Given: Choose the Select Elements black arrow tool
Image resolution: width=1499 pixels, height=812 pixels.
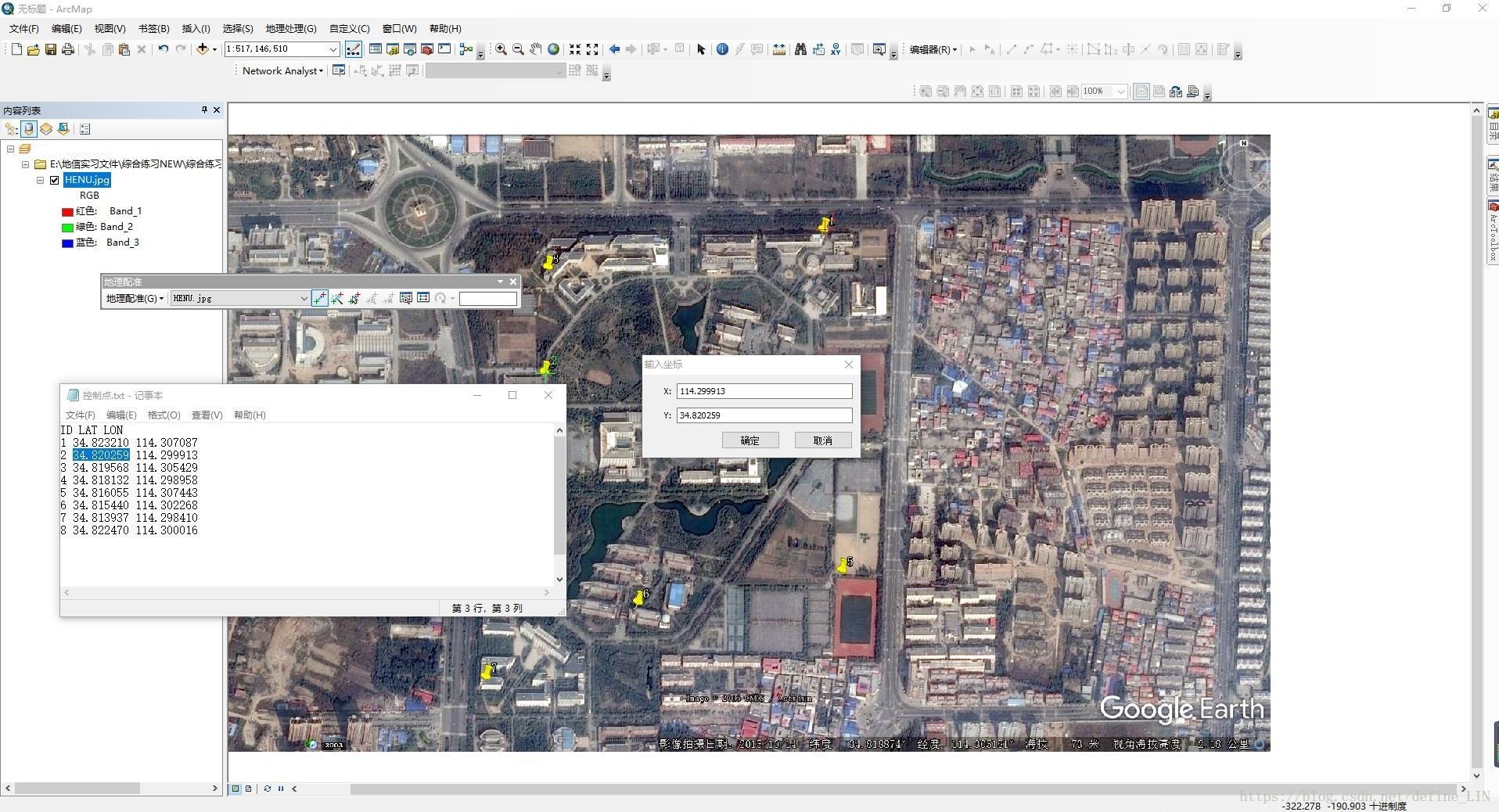Looking at the screenshot, I should 701,49.
